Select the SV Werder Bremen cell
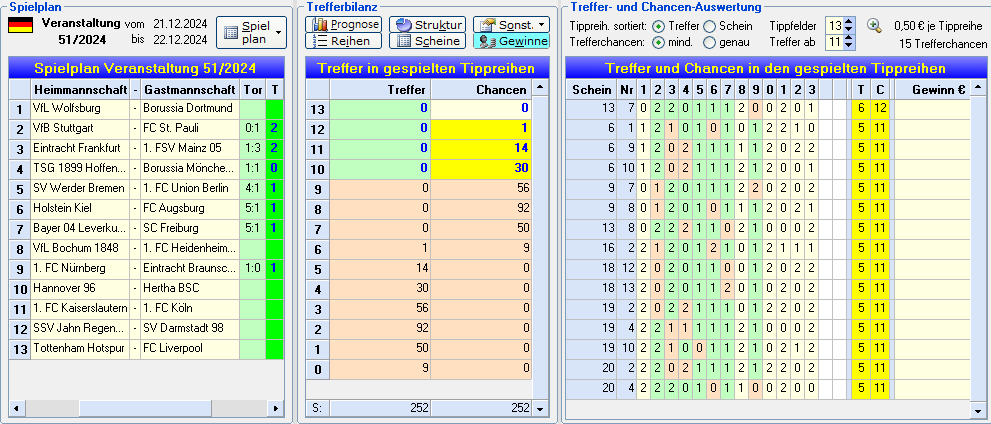Screen dimensions: 991x424 (x=80, y=188)
